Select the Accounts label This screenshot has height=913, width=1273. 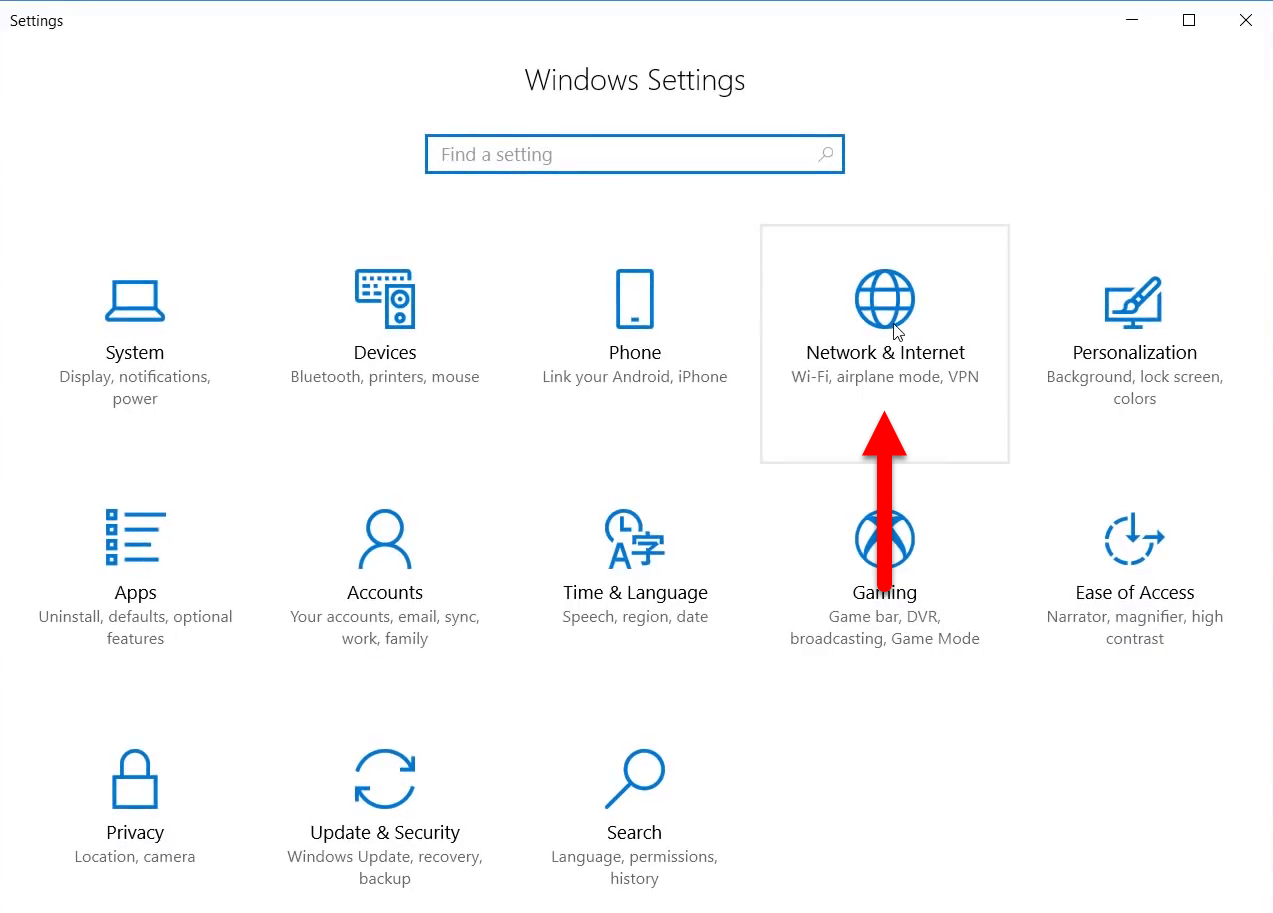385,592
